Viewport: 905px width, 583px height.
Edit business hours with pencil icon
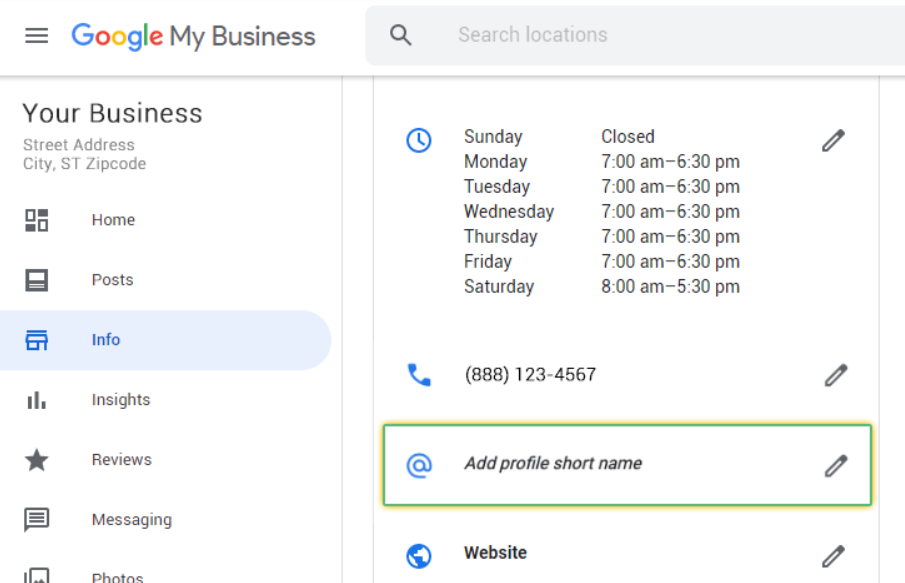coord(833,141)
